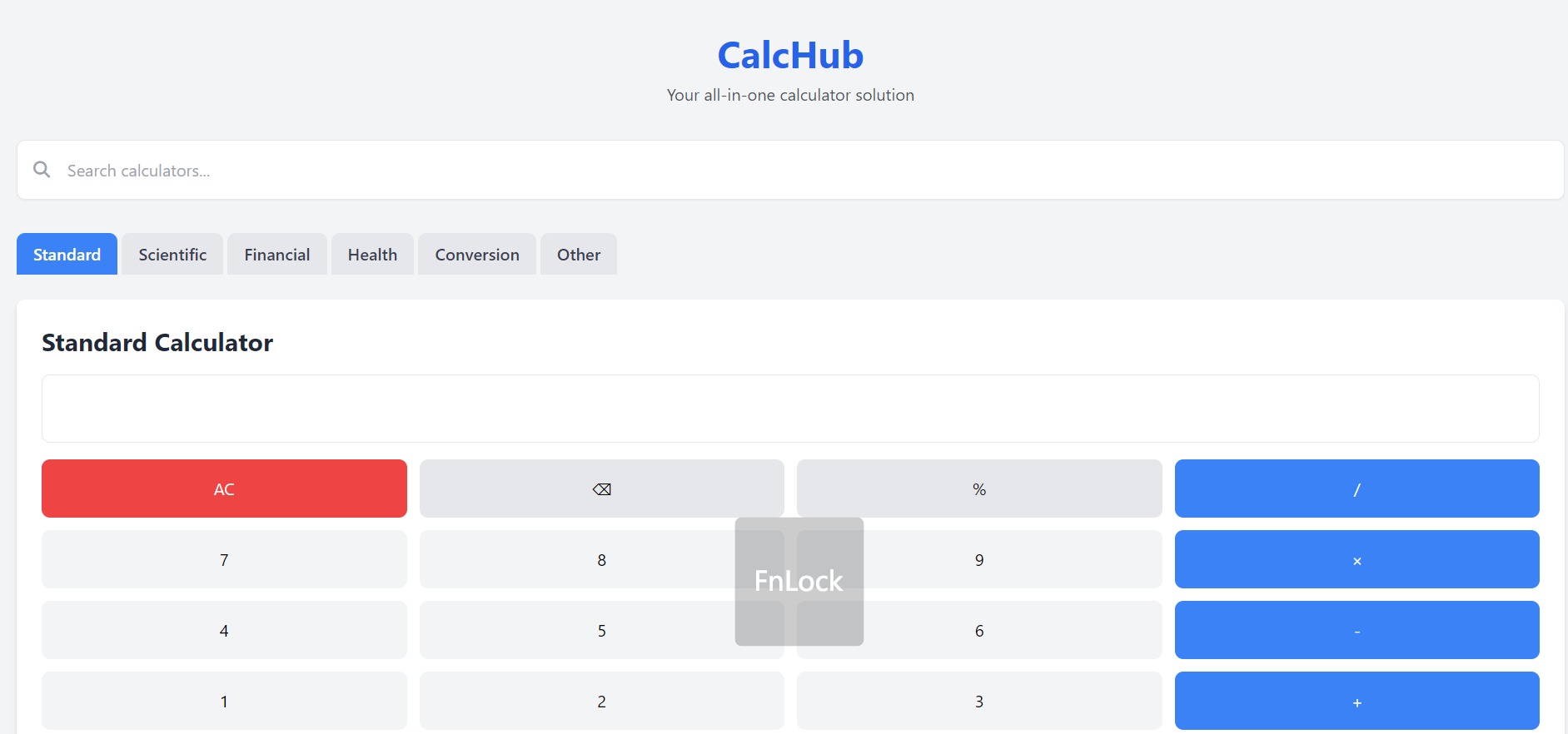Screen dimensions: 1568x734
Task: Go to the Conversion tab
Action: click(x=476, y=255)
